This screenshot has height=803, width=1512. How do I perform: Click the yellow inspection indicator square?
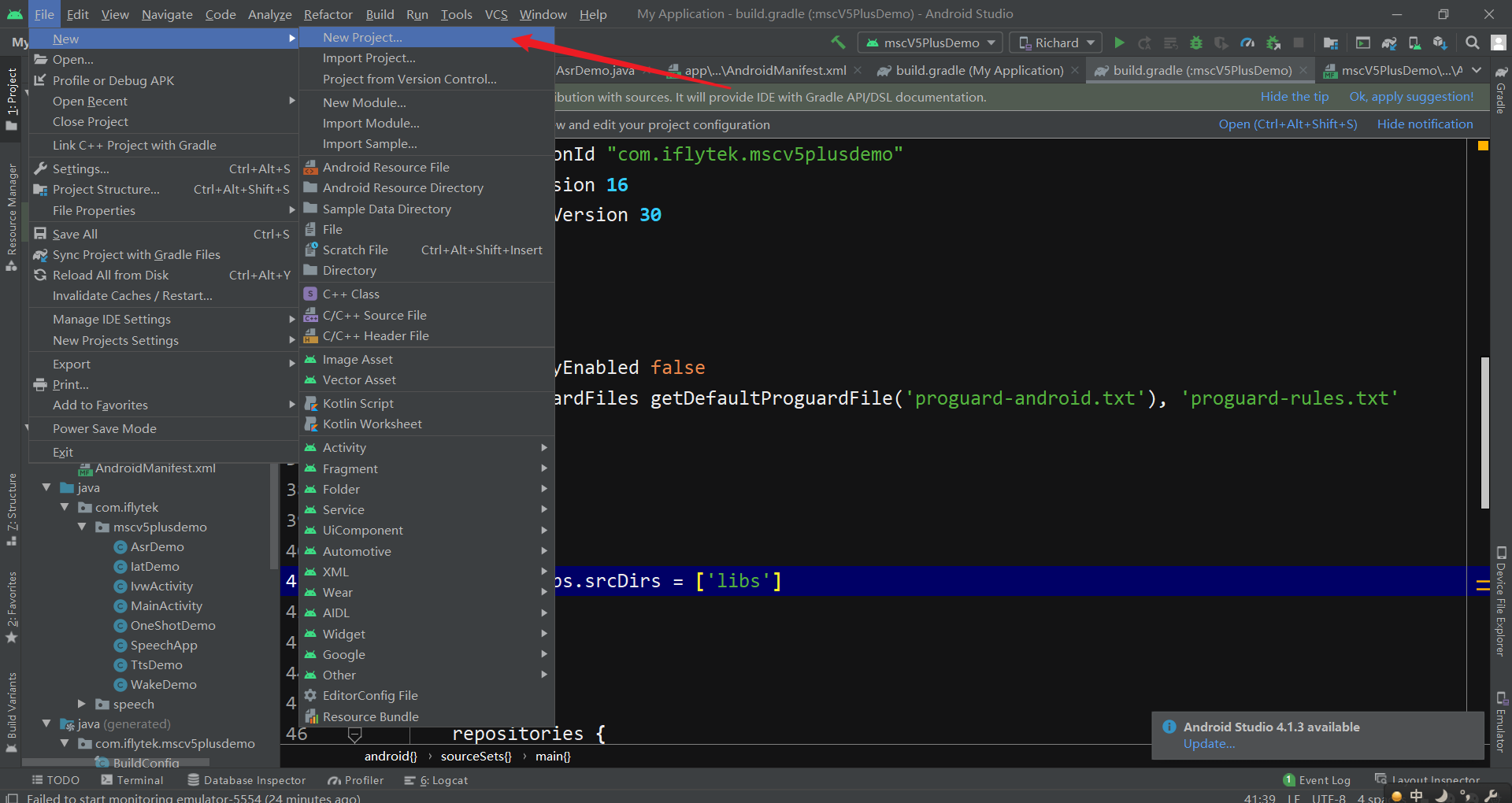[x=1483, y=146]
